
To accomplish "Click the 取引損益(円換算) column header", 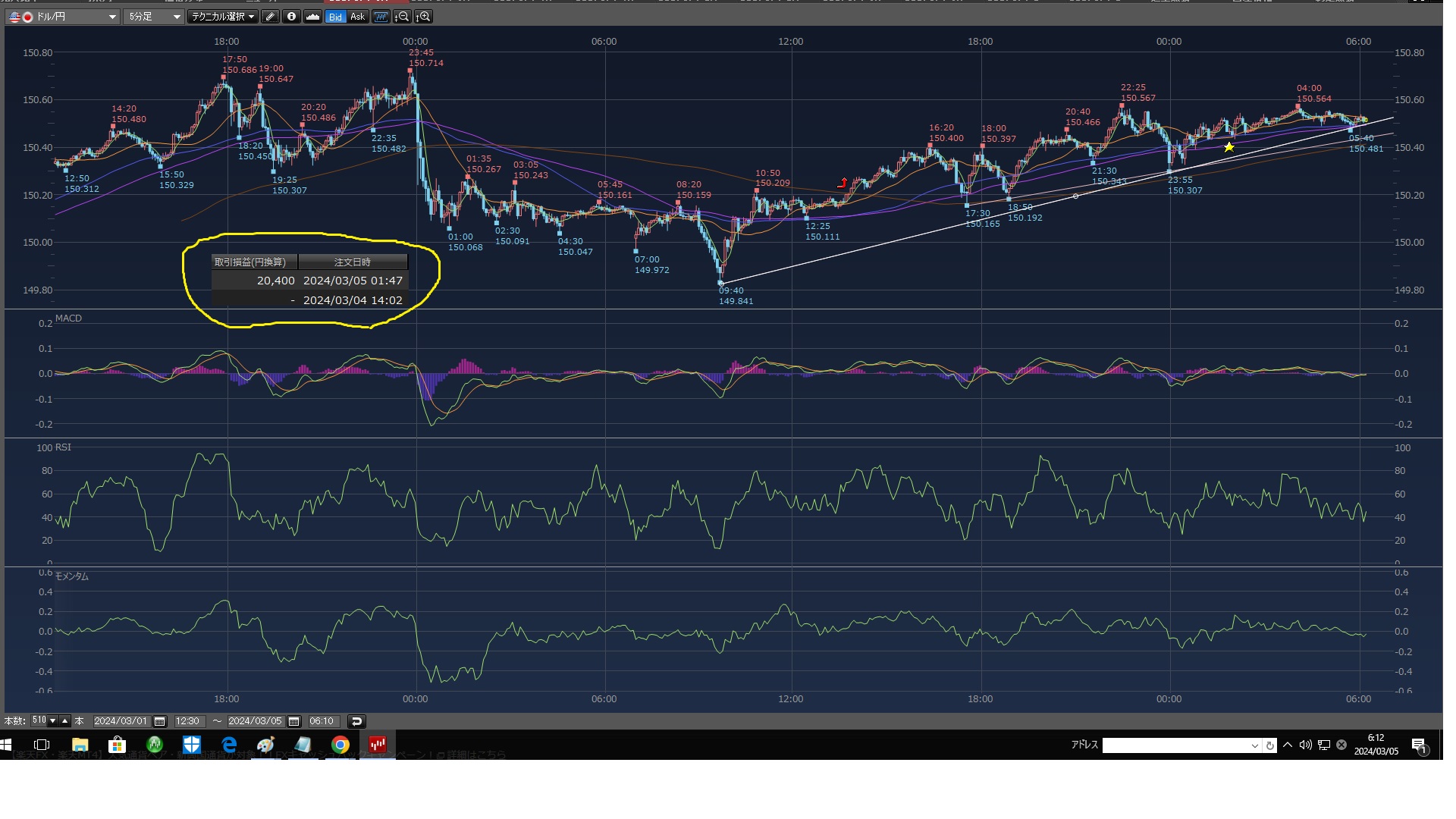I will point(253,262).
